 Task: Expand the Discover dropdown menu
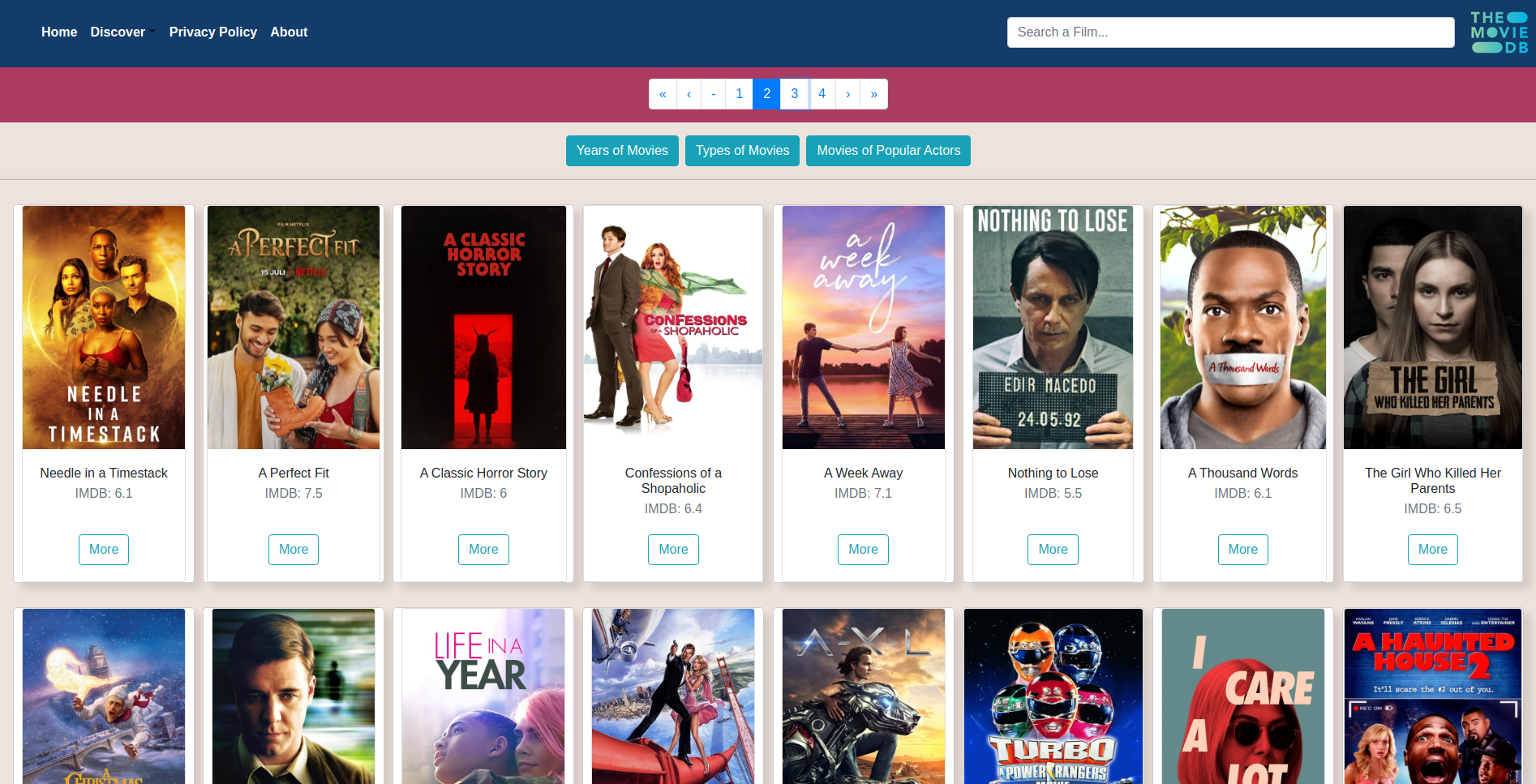122,32
